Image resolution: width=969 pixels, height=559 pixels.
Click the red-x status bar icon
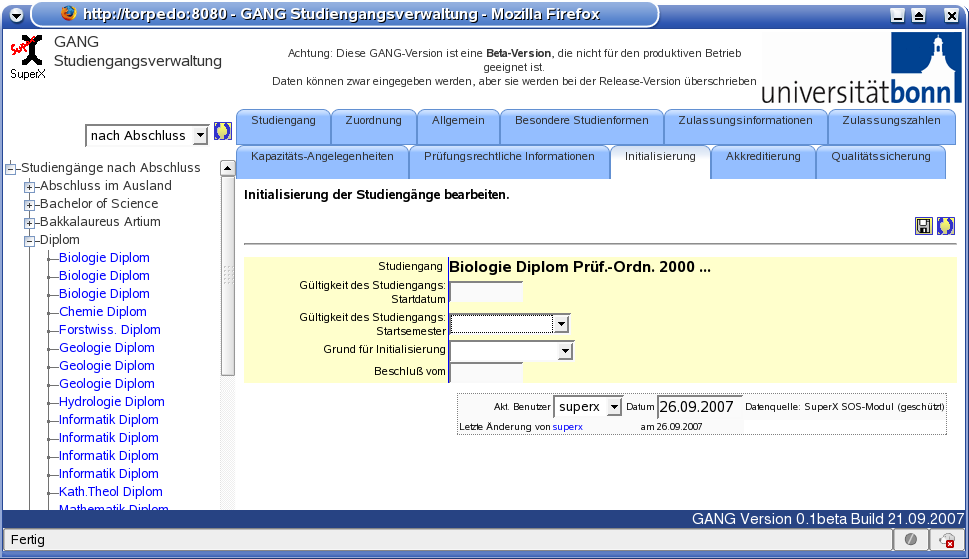pos(946,540)
